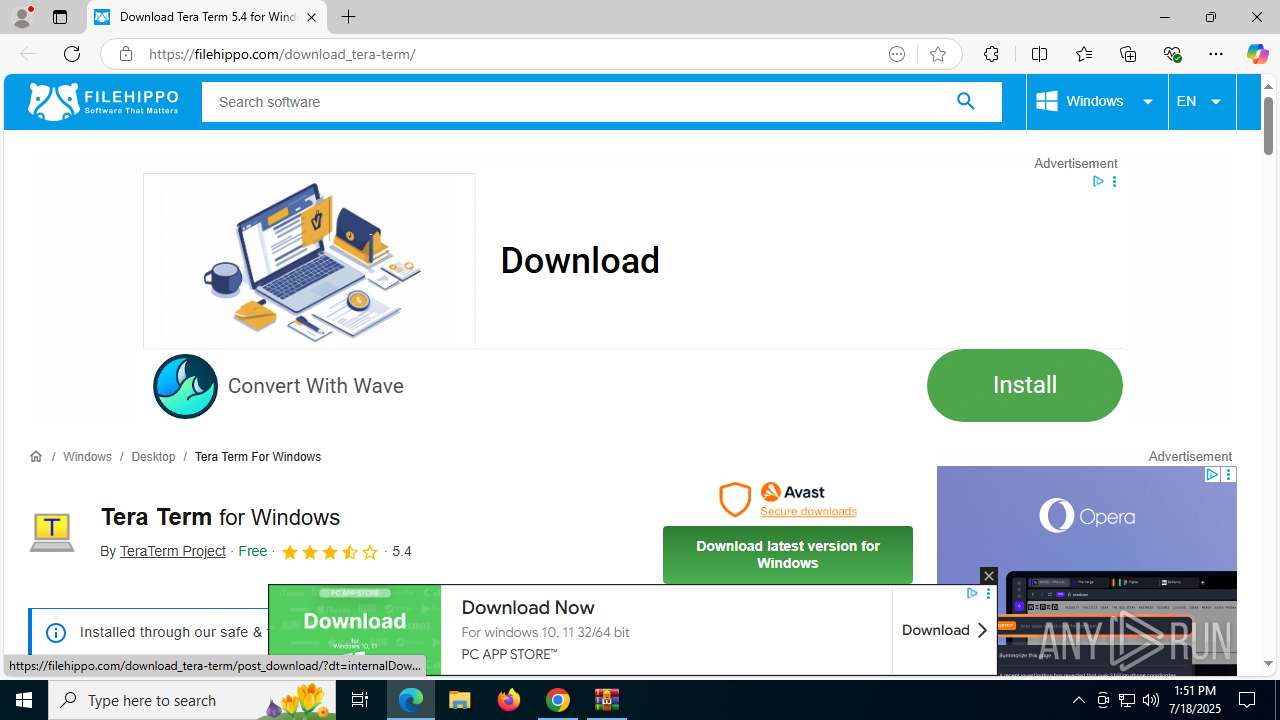Expand the EN language dropdown
The height and width of the screenshot is (720, 1280).
(x=1201, y=101)
